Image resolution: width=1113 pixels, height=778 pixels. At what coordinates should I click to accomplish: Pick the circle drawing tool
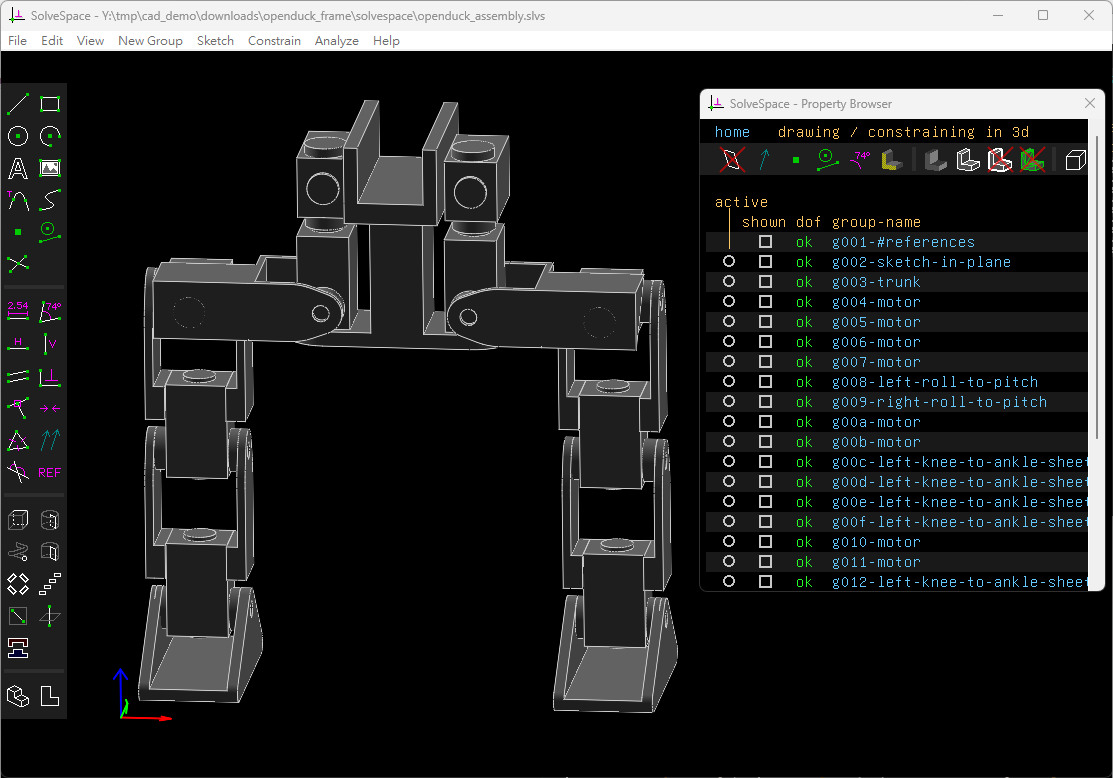18,136
